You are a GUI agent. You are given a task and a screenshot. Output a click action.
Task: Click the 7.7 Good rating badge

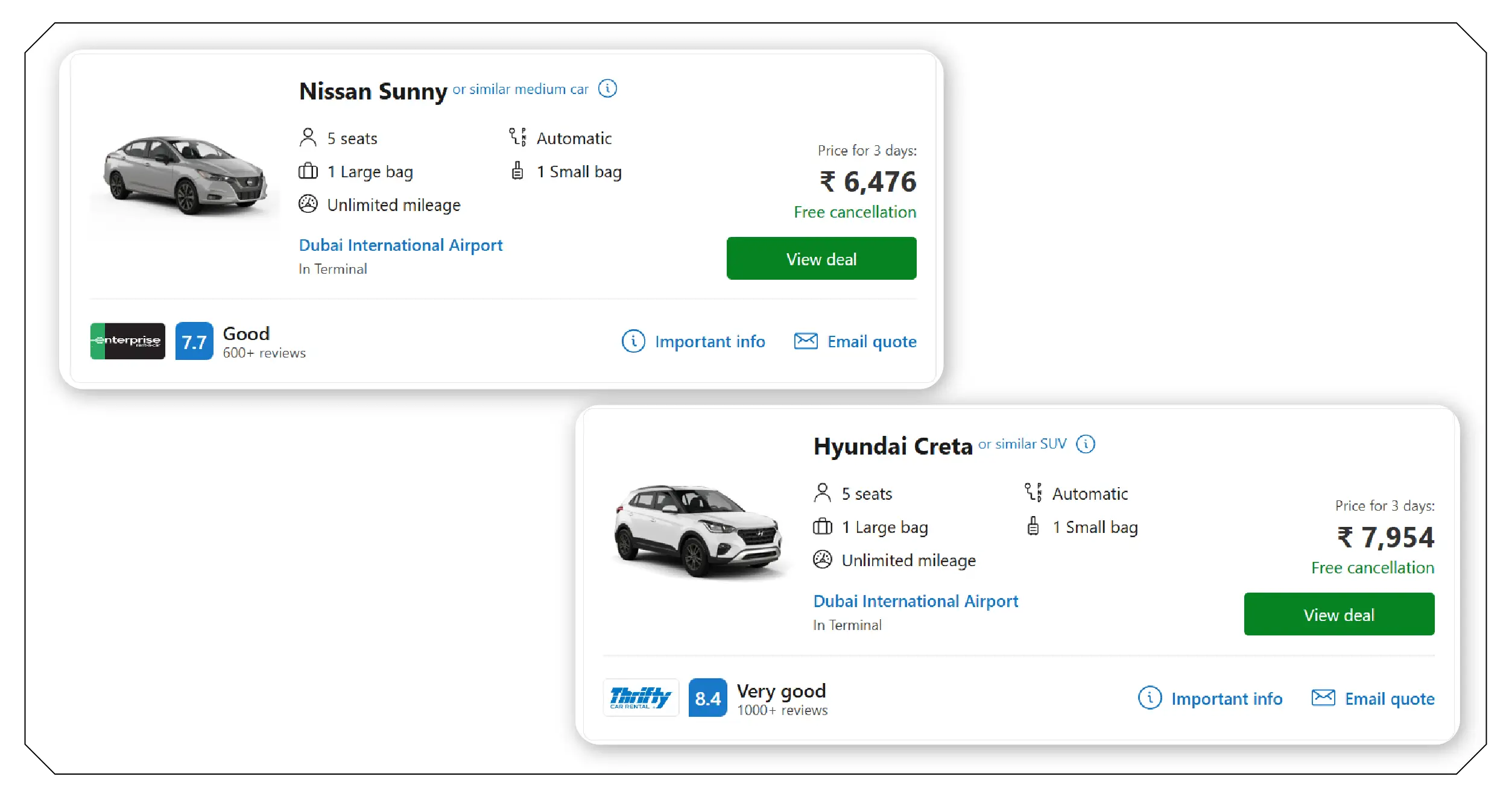pos(193,341)
